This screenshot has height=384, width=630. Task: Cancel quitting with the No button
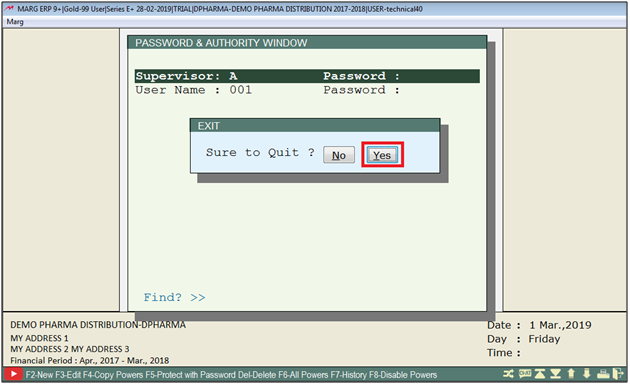[x=339, y=155]
